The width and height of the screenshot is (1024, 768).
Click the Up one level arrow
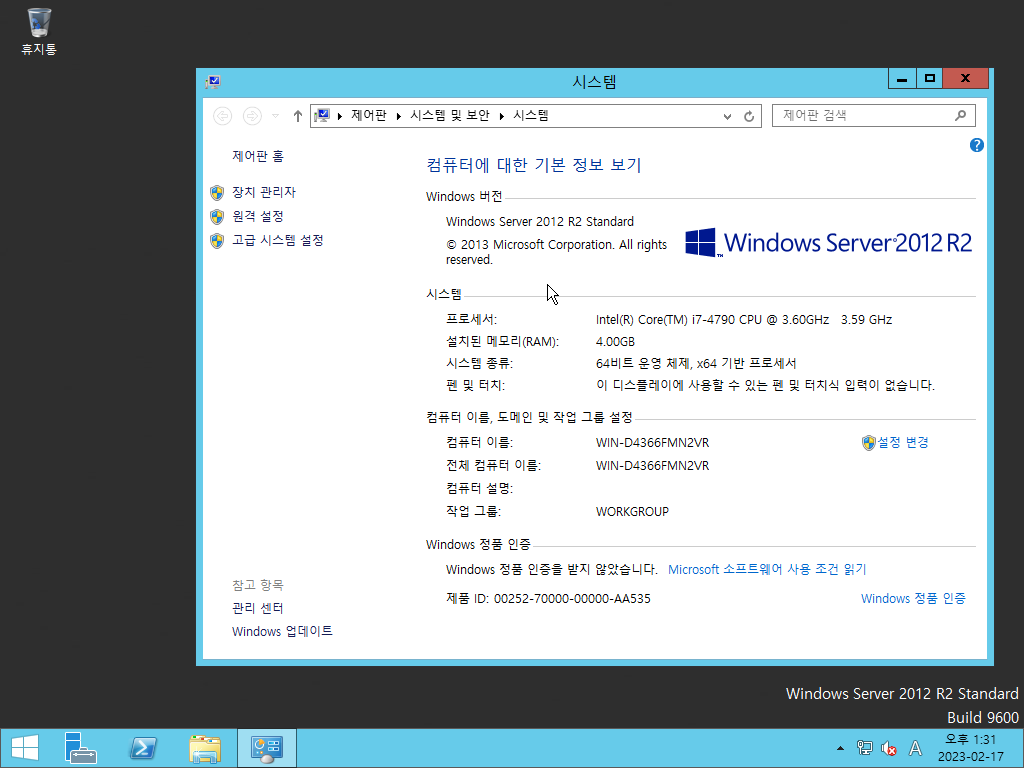[x=298, y=116]
